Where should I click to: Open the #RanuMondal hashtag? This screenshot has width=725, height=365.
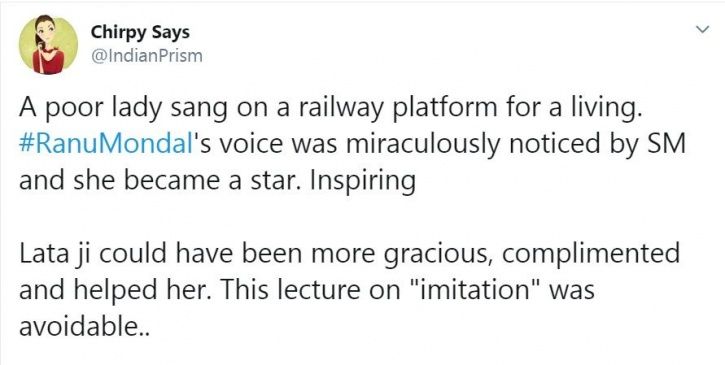pos(105,145)
